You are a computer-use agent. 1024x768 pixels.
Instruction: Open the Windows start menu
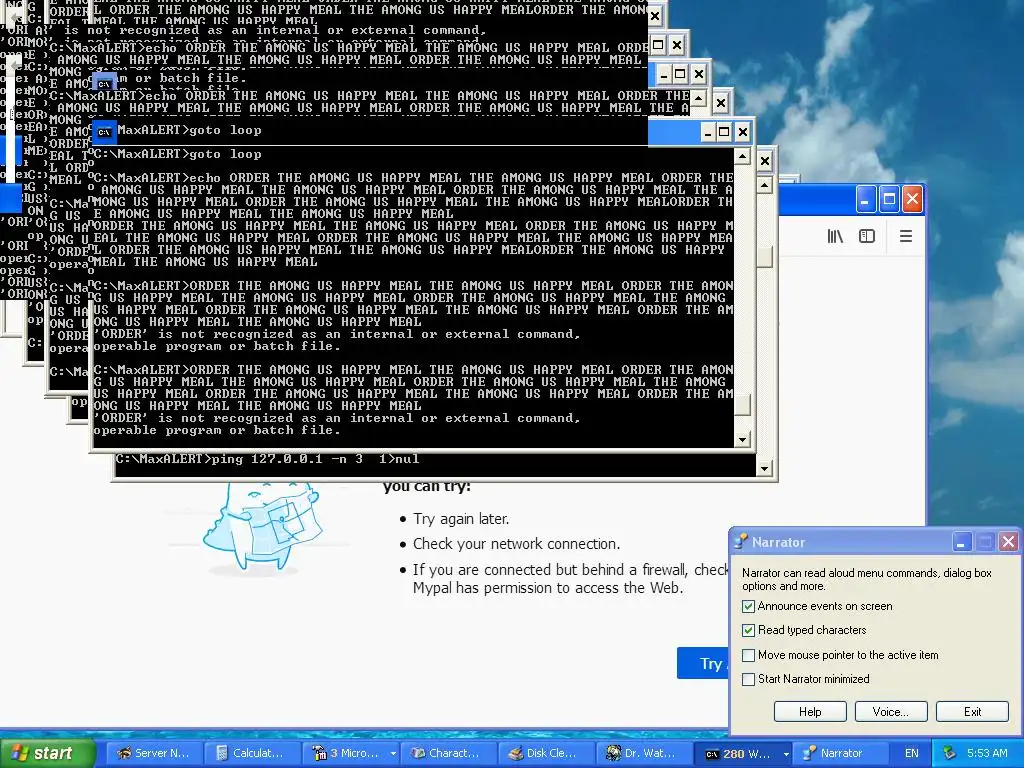click(x=47, y=753)
